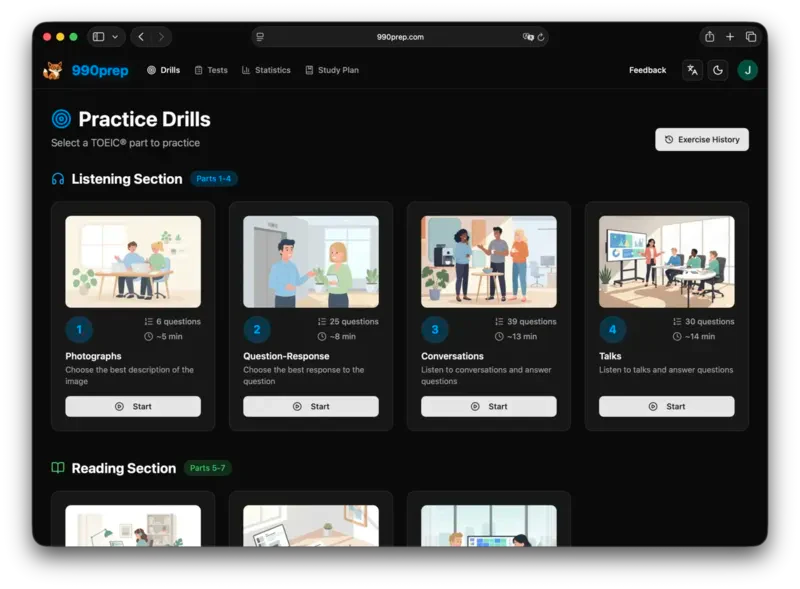Viewport: 800px width, 589px height.
Task: Select the Talks illustration thumbnail
Action: click(666, 261)
